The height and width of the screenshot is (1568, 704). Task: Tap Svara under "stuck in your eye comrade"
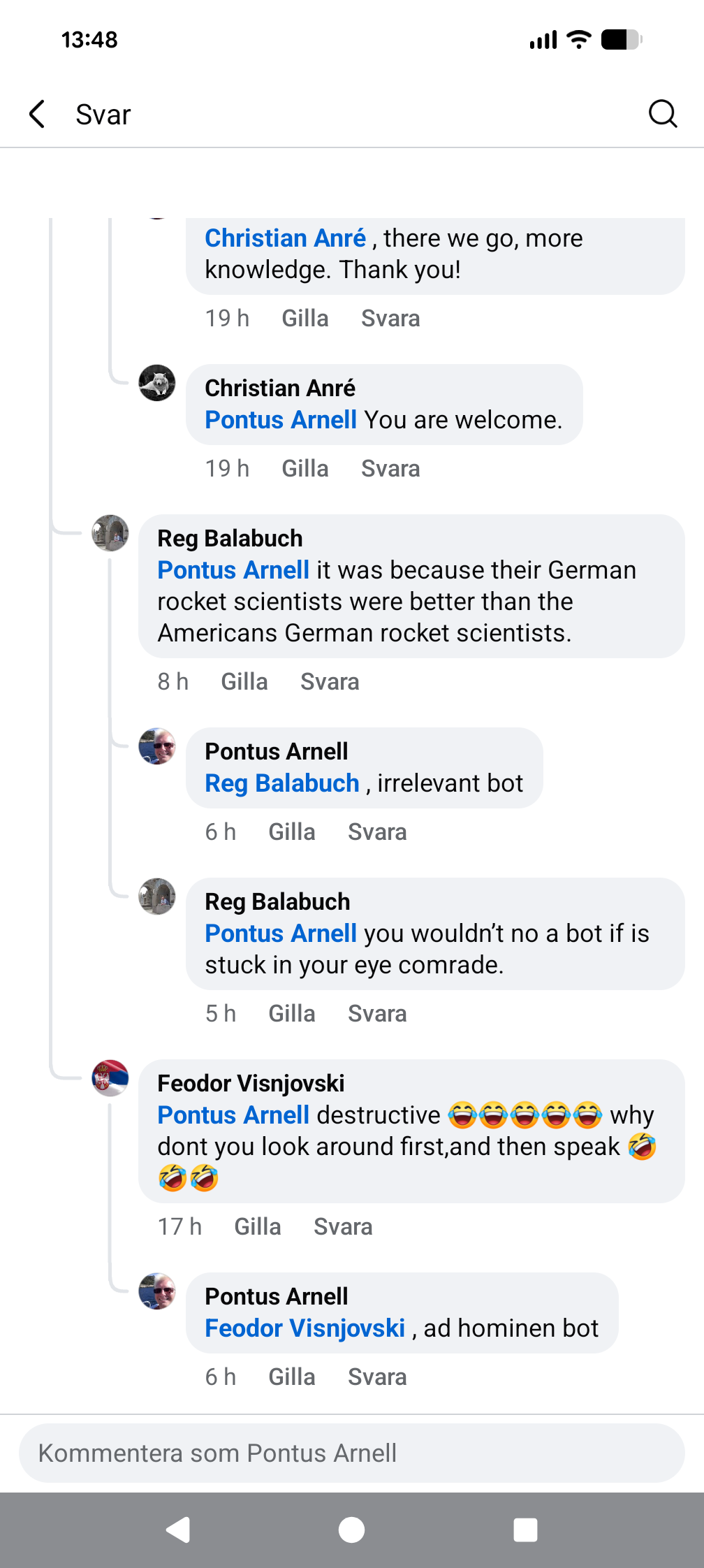click(x=377, y=1013)
